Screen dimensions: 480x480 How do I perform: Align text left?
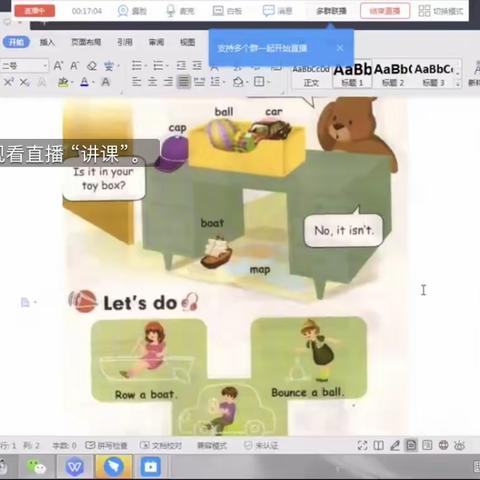coord(136,82)
